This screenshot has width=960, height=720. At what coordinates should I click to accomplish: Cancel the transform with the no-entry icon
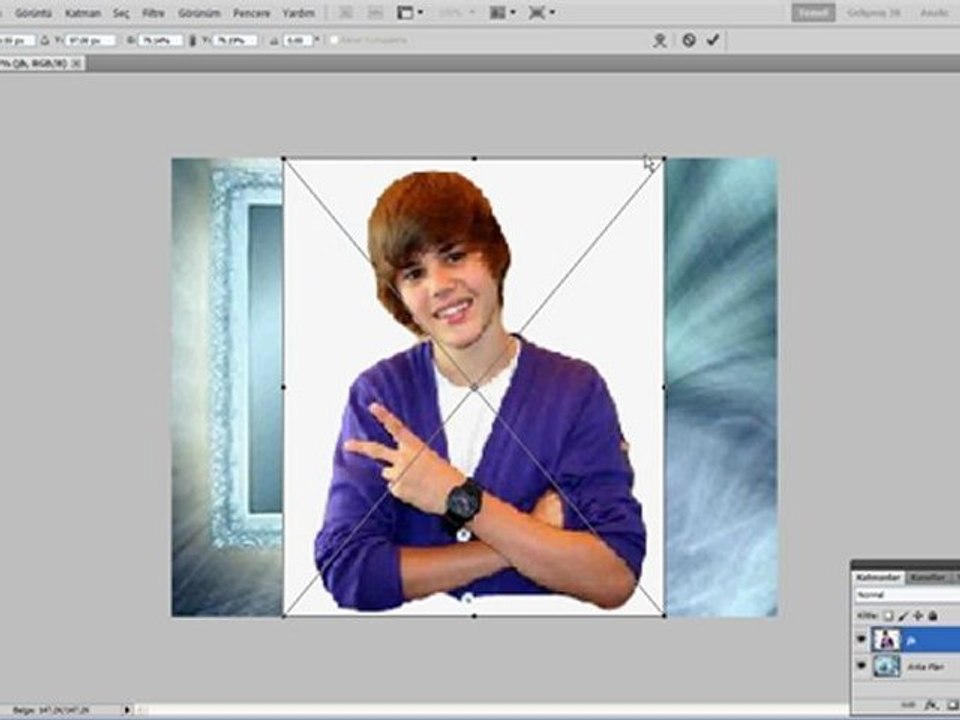click(x=689, y=40)
